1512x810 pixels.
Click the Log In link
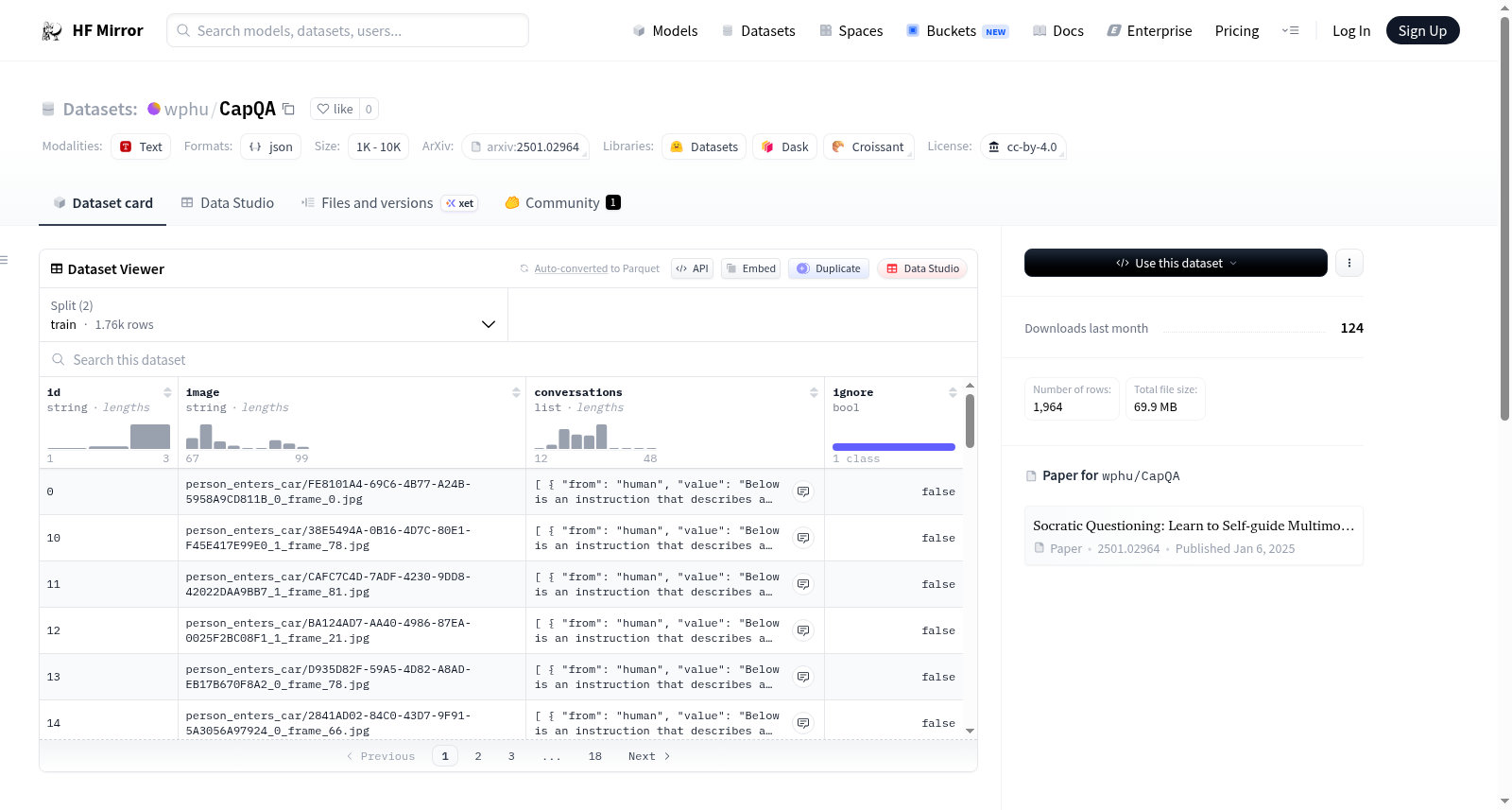tap(1351, 31)
